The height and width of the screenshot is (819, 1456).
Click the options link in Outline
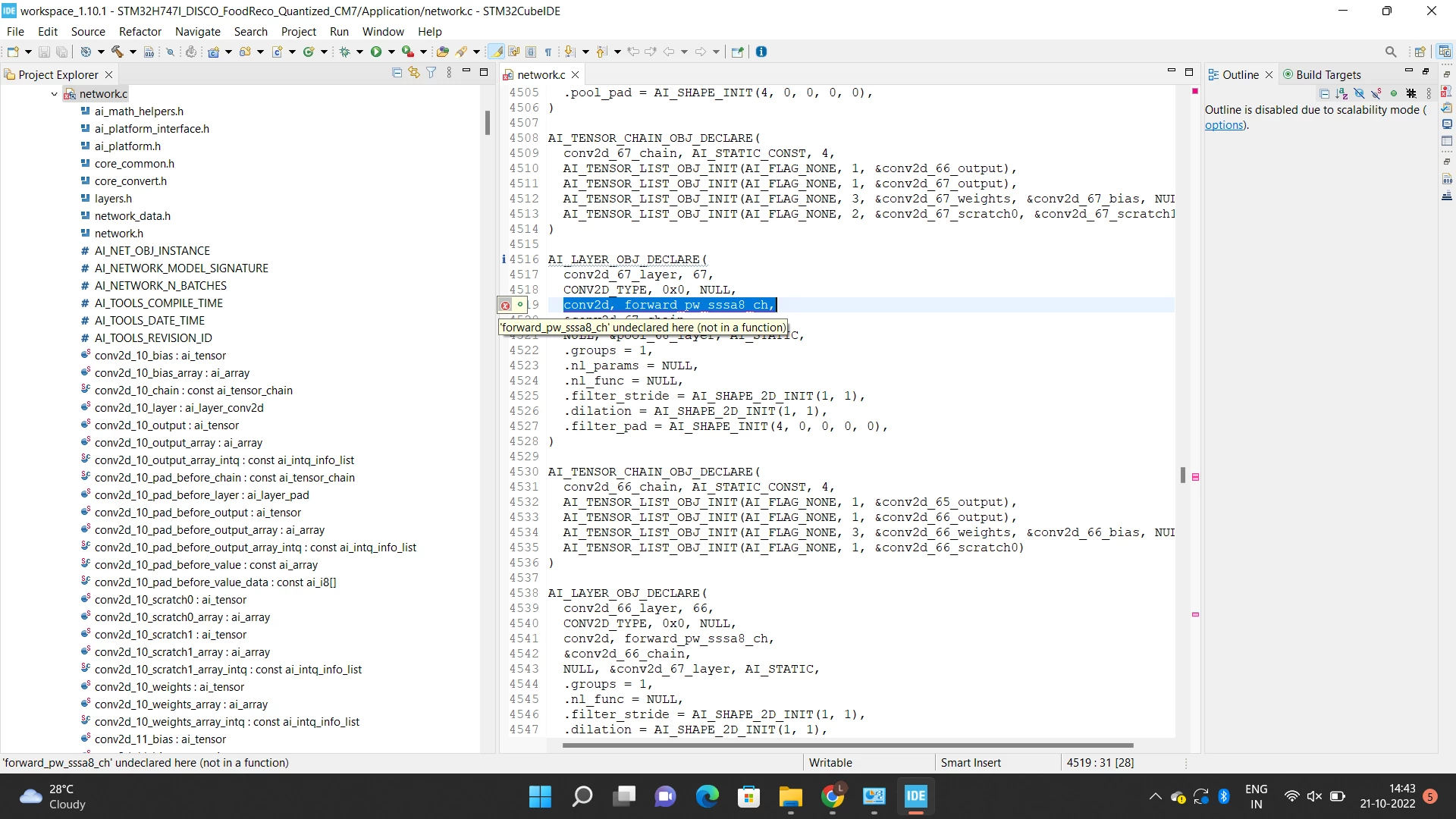[1224, 125]
